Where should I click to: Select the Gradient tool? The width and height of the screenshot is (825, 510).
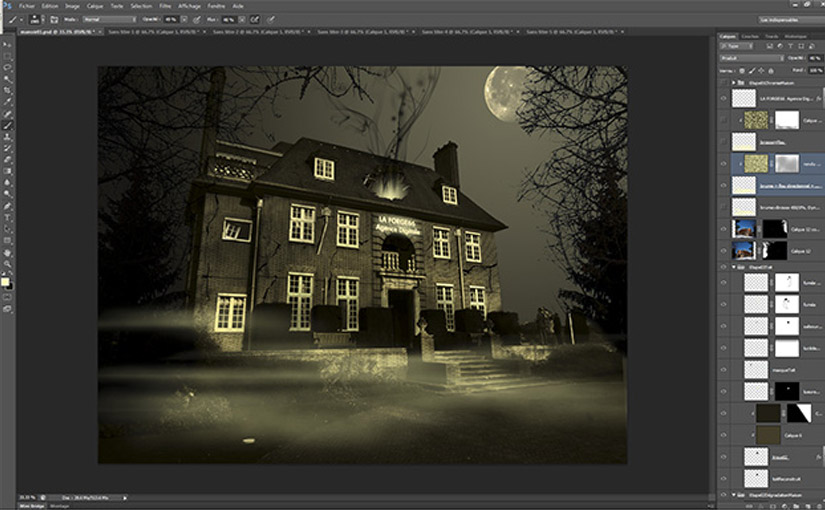[x=7, y=171]
